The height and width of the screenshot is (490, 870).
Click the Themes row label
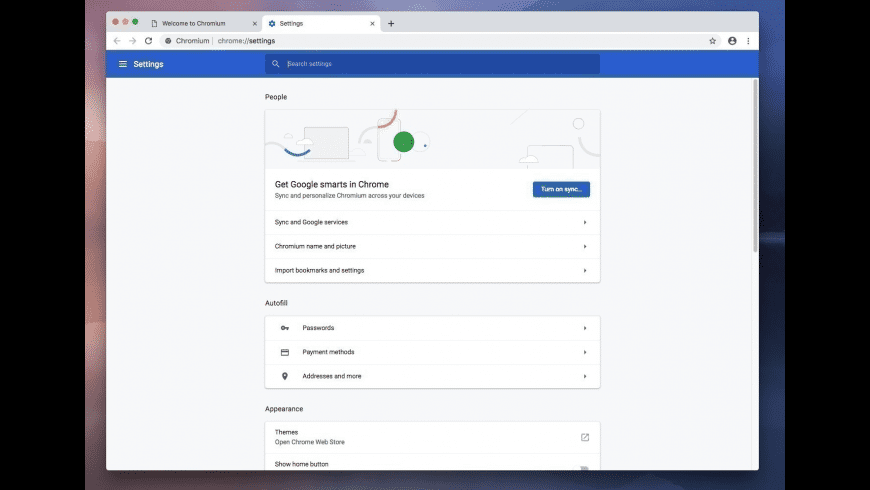point(286,432)
